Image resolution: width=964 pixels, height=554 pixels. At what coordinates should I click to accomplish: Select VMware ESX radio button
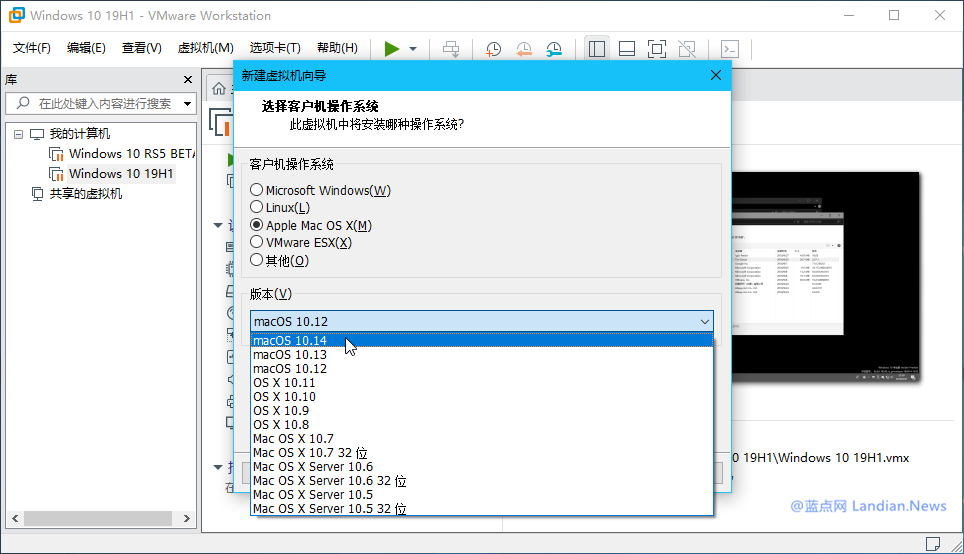256,242
